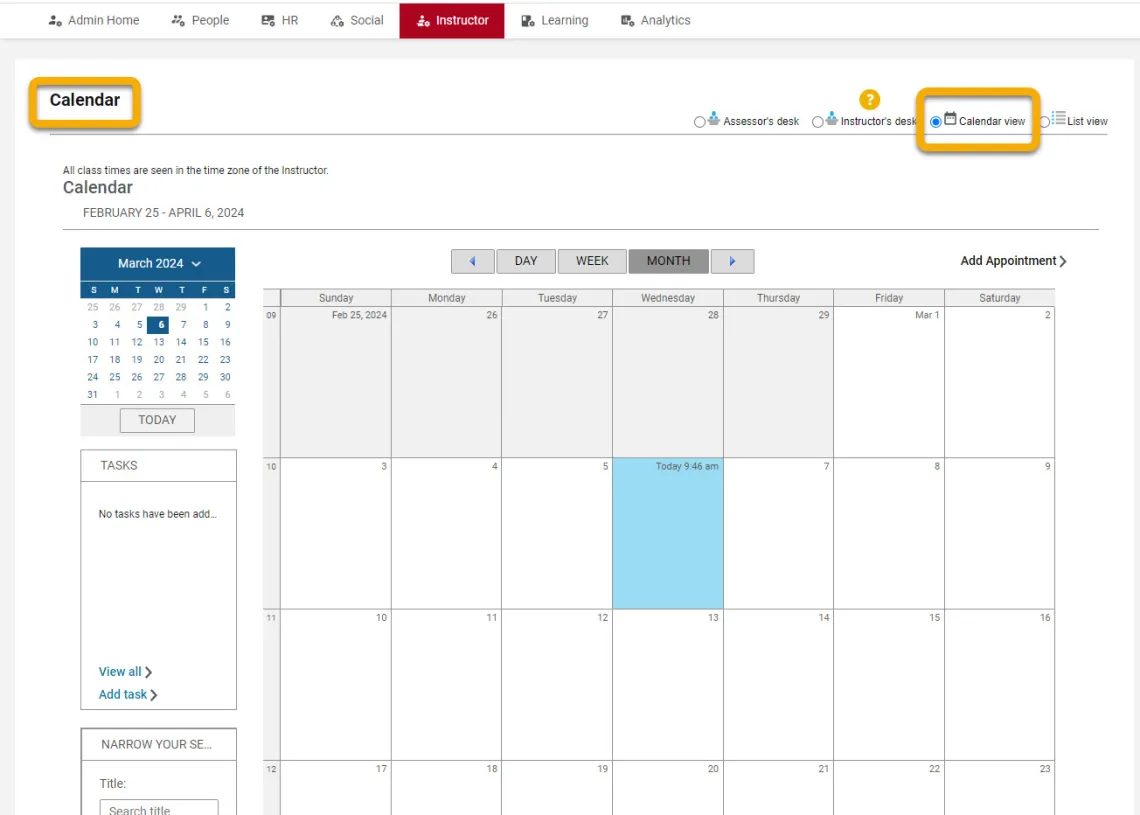Click the Learning tab icon

click(x=528, y=20)
